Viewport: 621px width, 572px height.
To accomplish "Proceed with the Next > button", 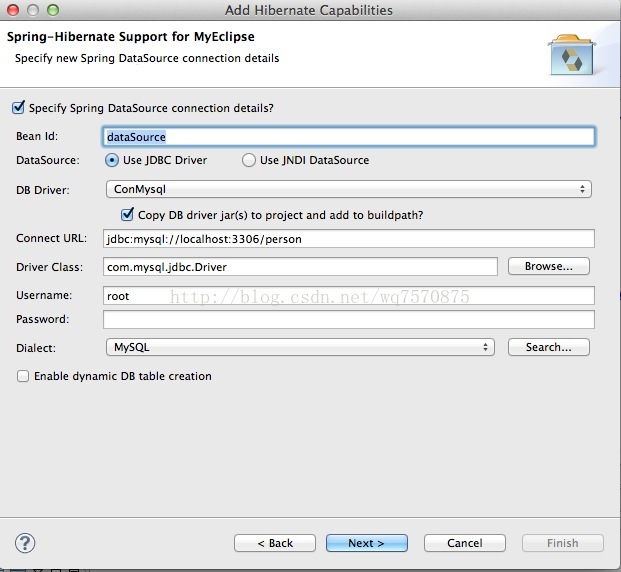I will point(367,543).
